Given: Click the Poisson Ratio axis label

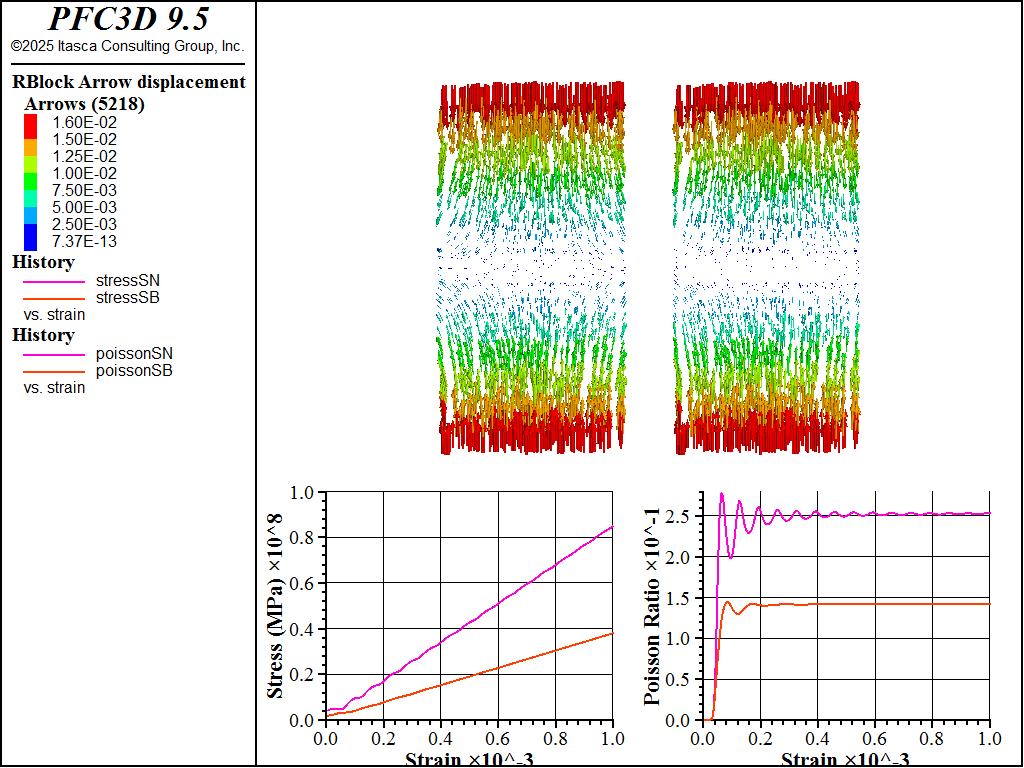Looking at the screenshot, I should tap(652, 606).
